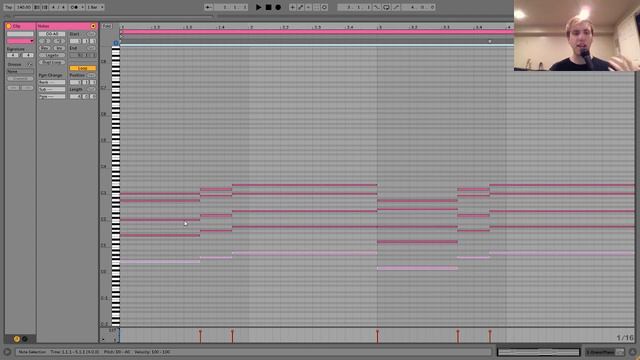This screenshot has height=360, width=640.
Task: Click the MIDI arrangement overdub plus icon
Action: (292, 7)
